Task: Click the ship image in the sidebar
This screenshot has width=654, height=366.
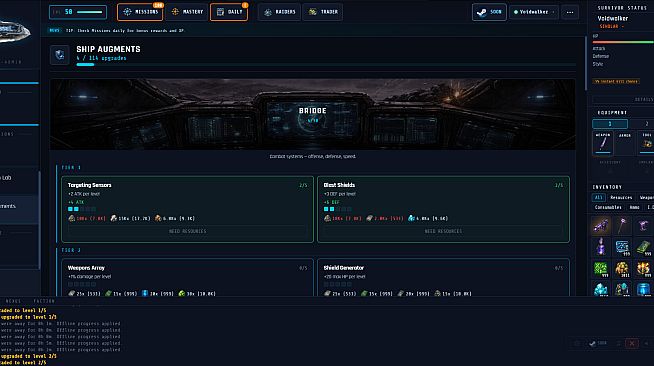Action: (x=15, y=31)
